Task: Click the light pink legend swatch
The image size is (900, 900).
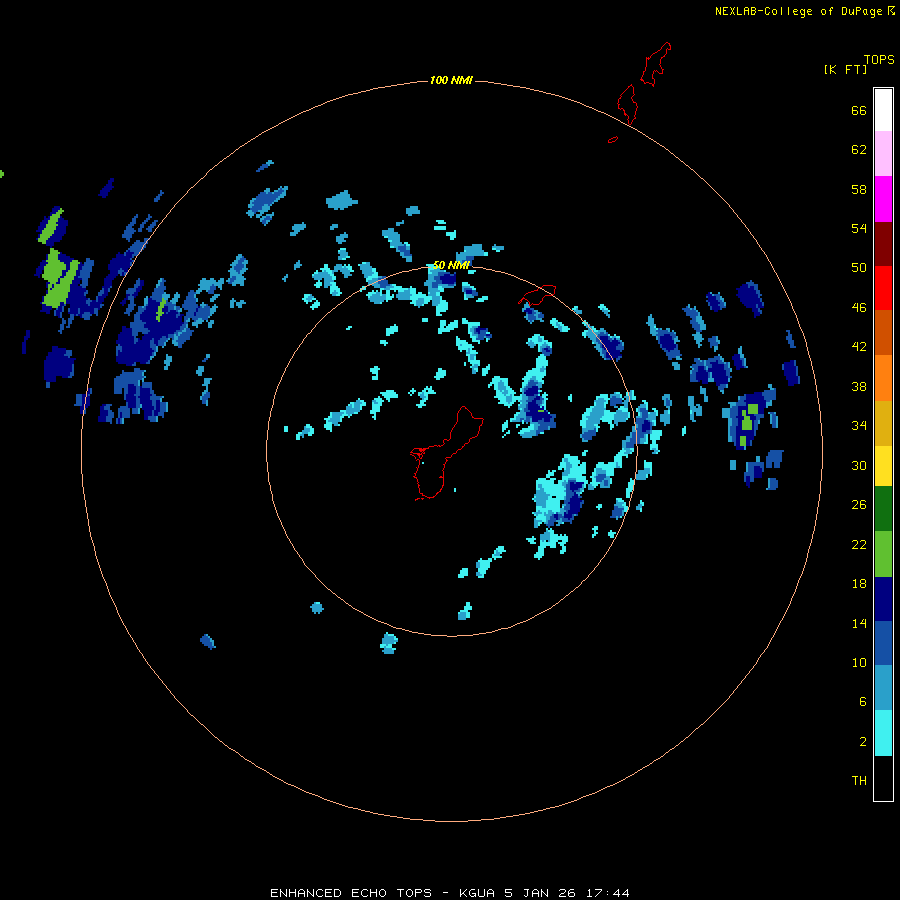Action: click(x=883, y=153)
